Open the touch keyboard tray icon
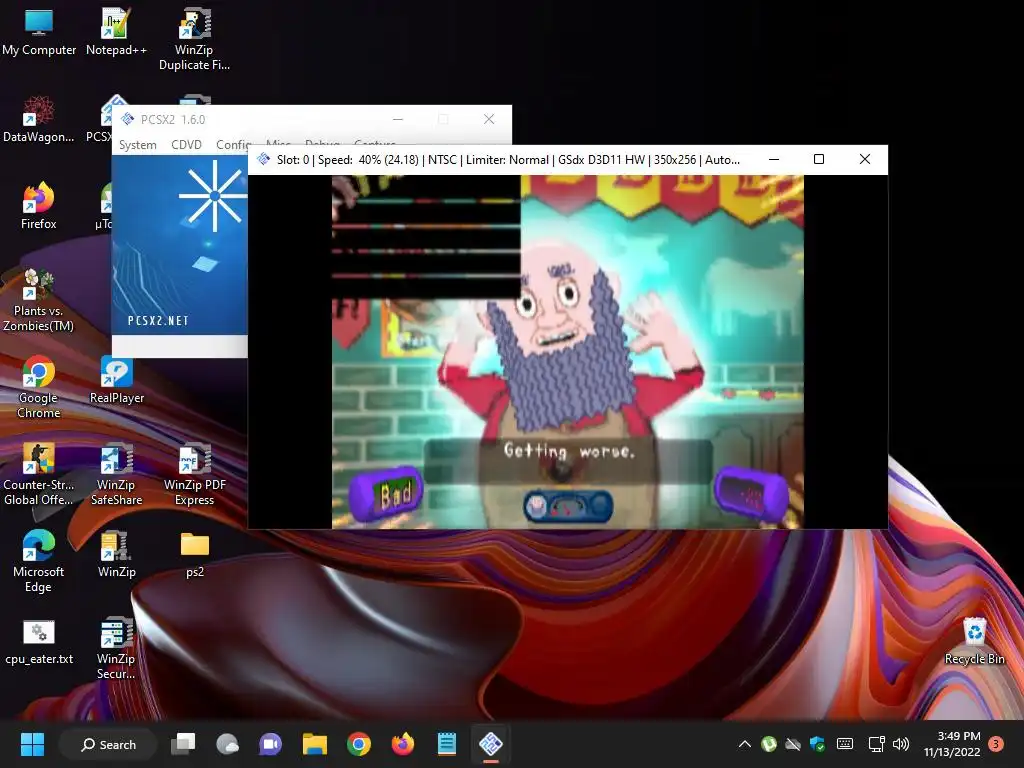This screenshot has height=768, width=1024. point(844,744)
